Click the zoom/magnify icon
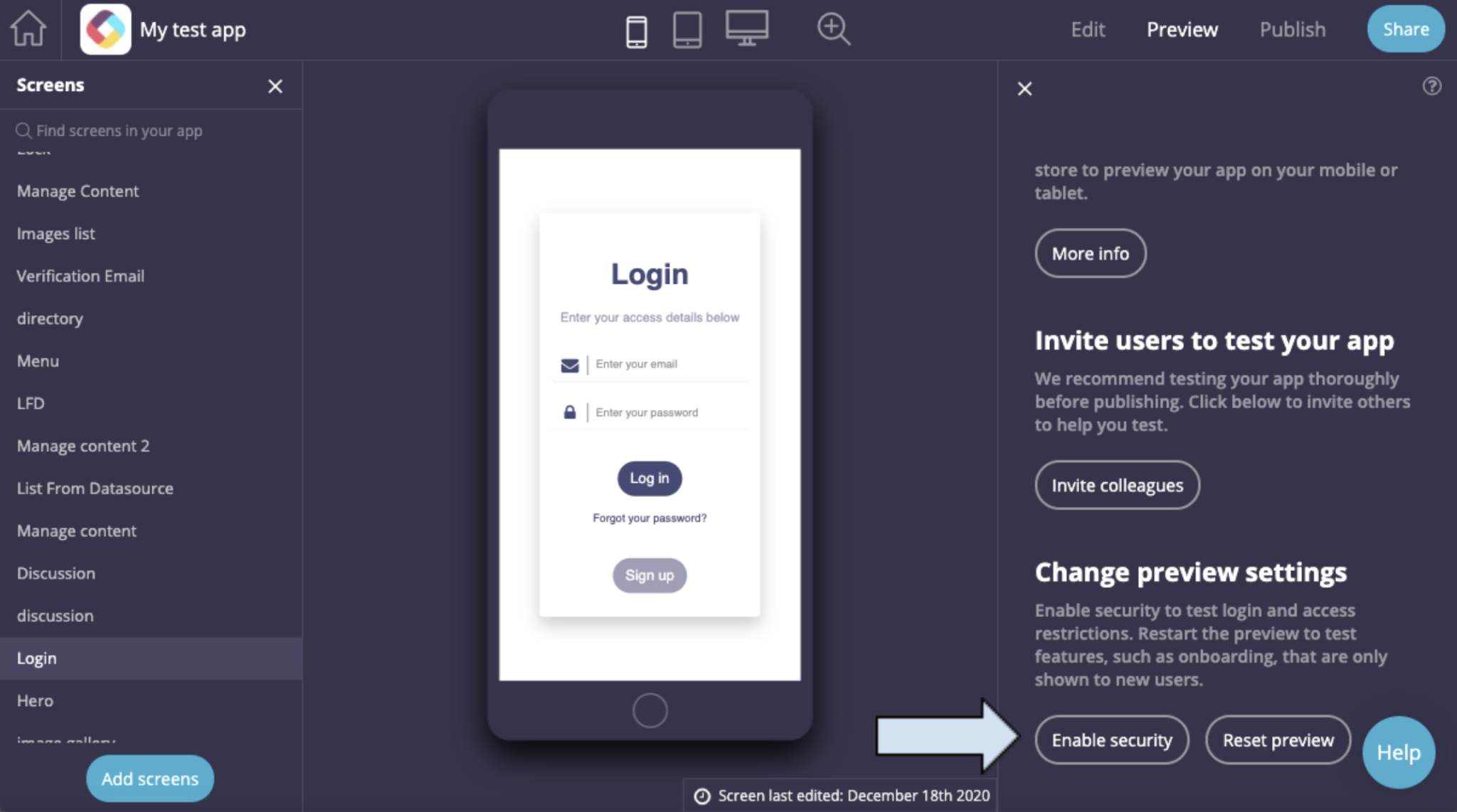Viewport: 1457px width, 812px height. pyautogui.click(x=834, y=29)
